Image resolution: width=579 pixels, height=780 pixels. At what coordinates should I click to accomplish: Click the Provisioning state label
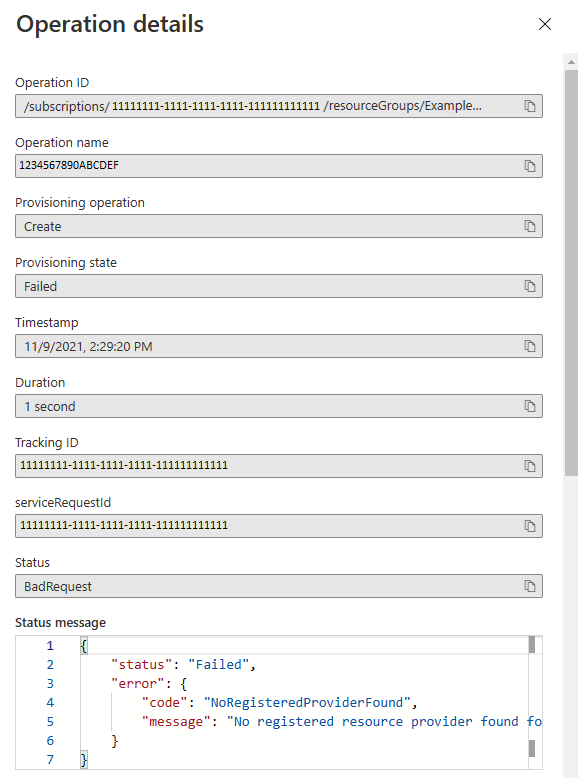pyautogui.click(x=66, y=263)
